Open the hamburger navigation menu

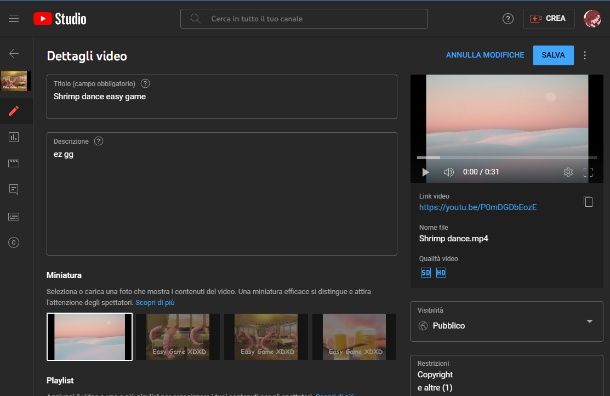[x=14, y=19]
